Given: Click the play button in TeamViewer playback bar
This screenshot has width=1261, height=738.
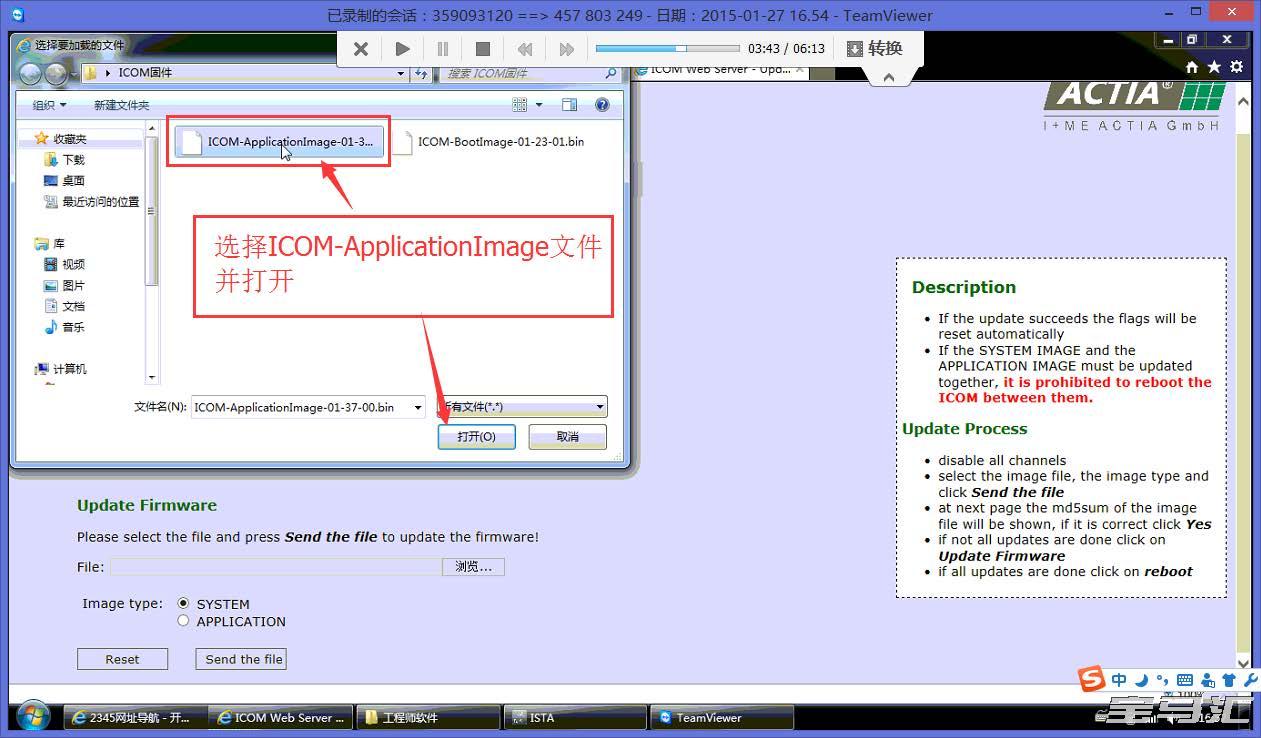Looking at the screenshot, I should (402, 49).
